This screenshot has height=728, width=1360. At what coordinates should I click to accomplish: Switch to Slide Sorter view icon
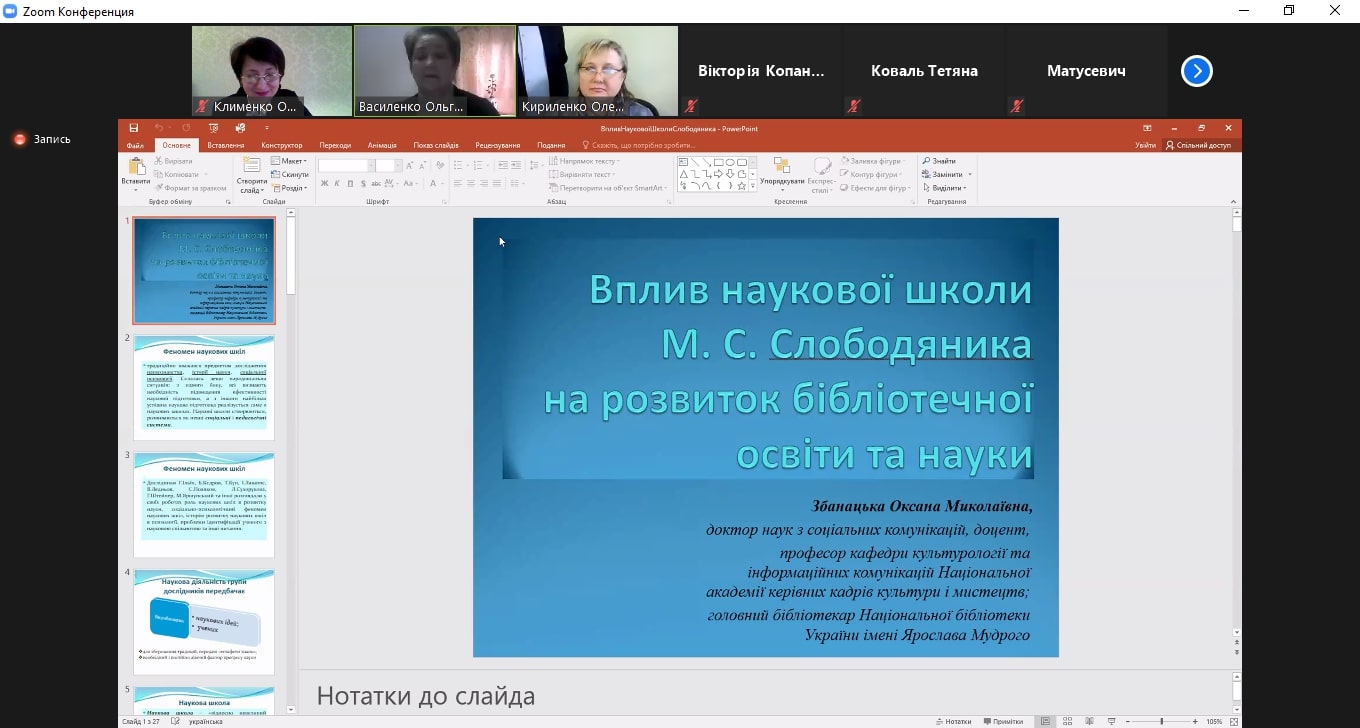(x=1066, y=721)
